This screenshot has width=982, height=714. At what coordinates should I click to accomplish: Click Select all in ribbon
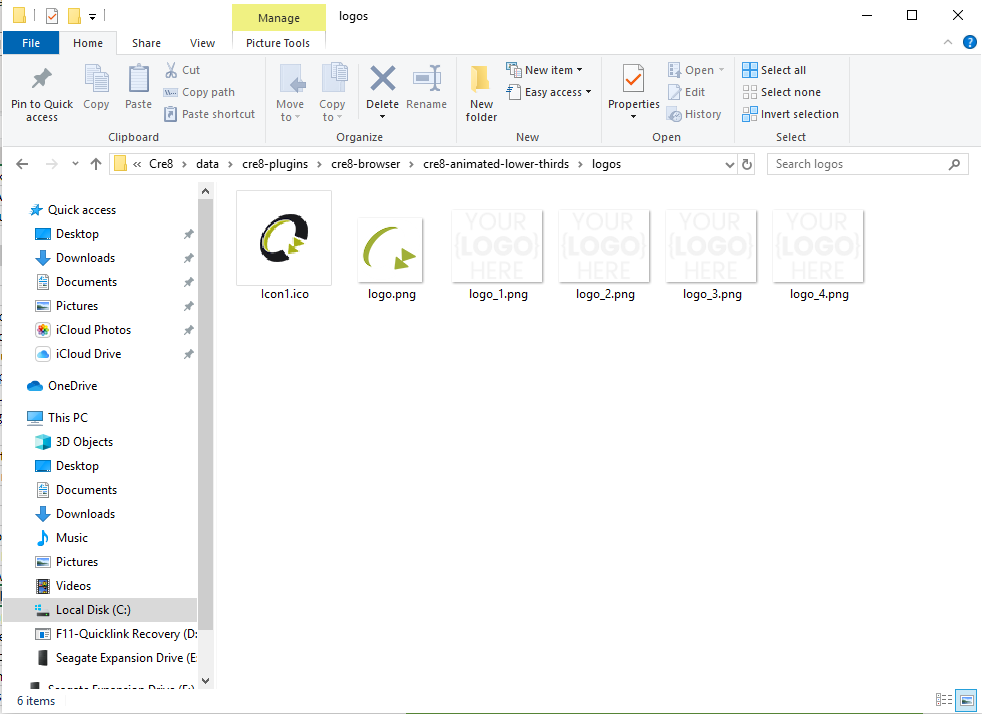(x=774, y=70)
